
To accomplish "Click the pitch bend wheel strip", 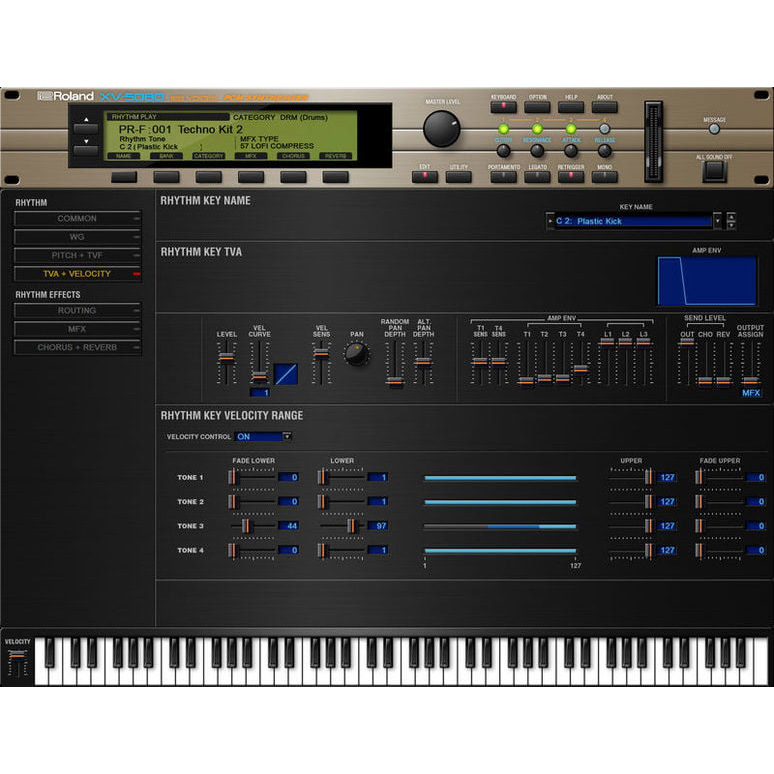I will [x=653, y=142].
